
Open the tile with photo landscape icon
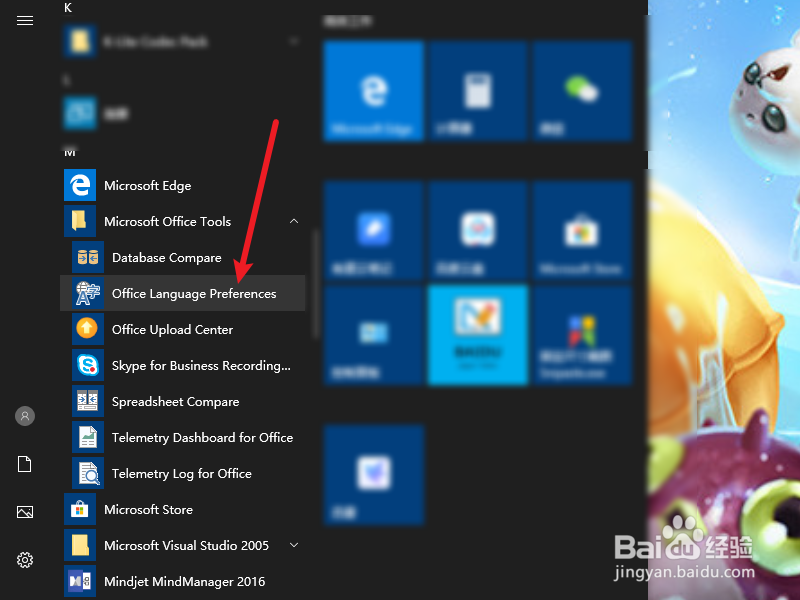pos(374,335)
